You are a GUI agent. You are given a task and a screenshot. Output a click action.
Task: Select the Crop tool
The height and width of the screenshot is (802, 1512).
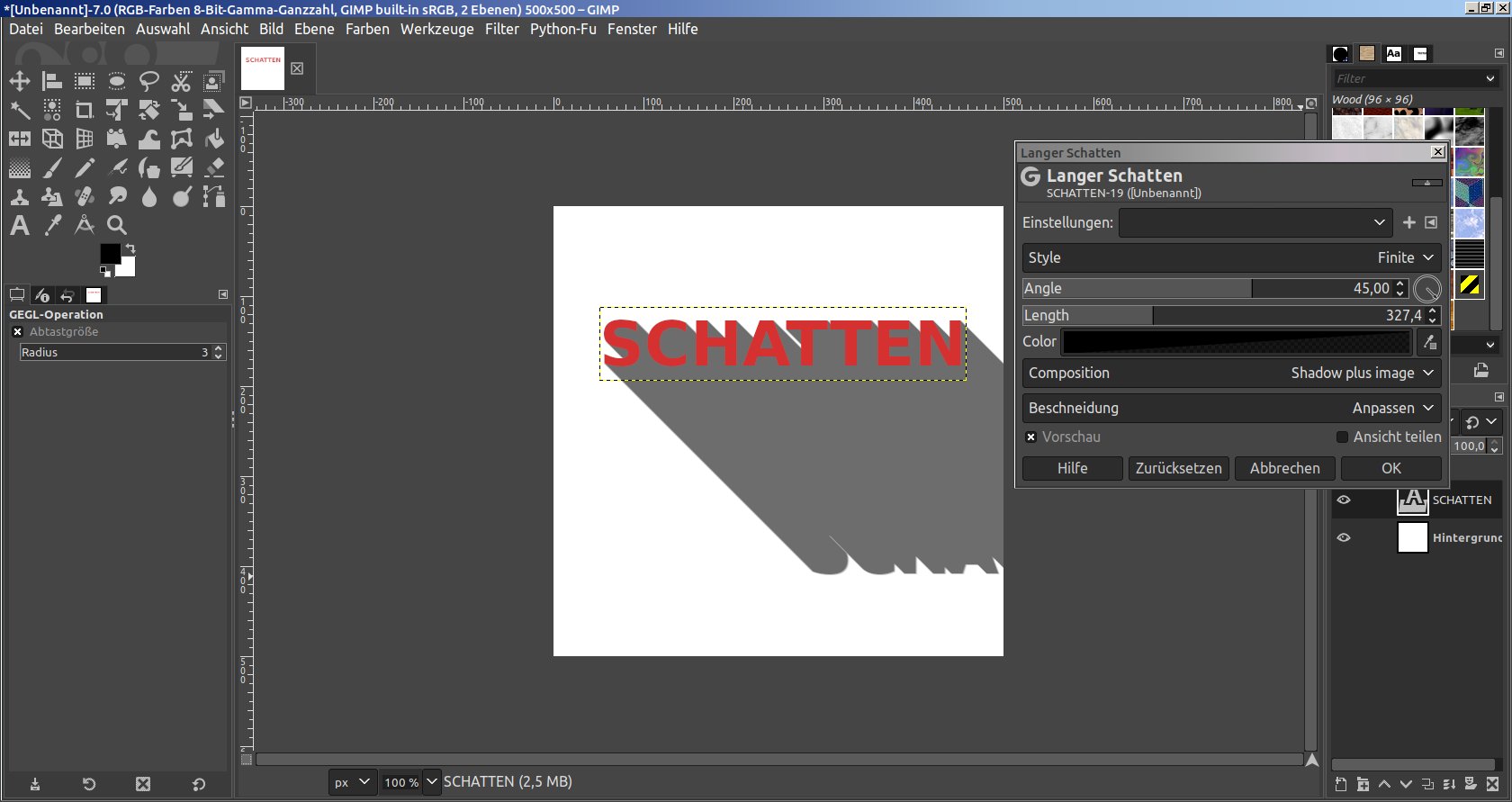click(x=85, y=111)
